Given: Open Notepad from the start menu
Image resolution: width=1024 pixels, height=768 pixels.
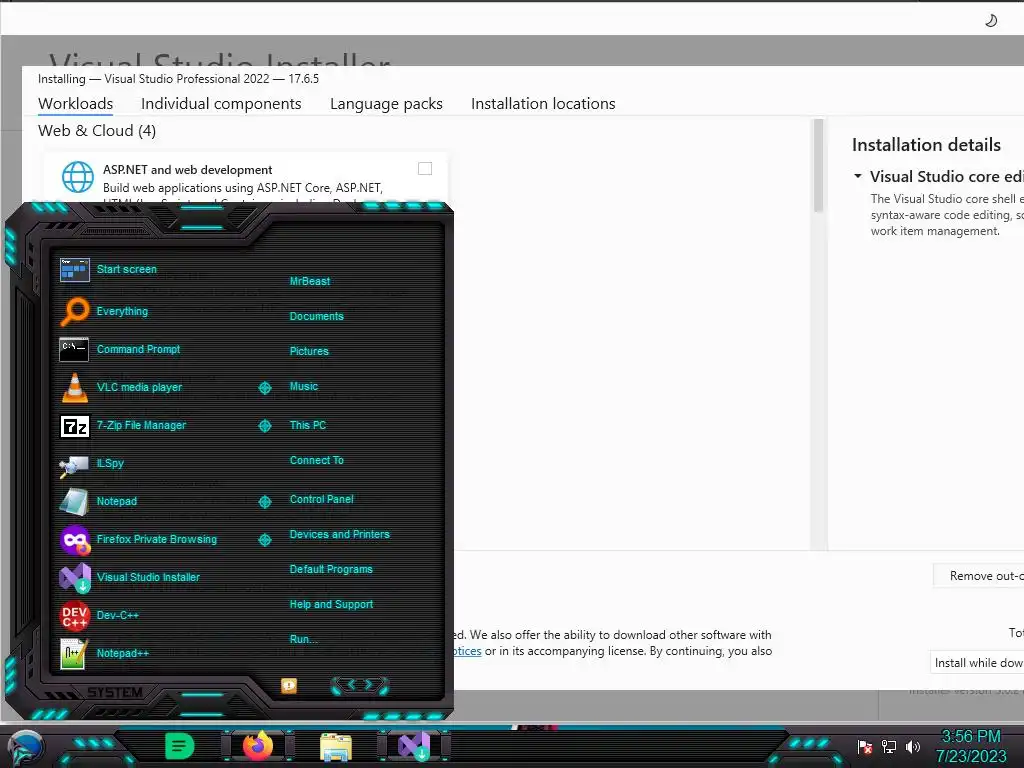Looking at the screenshot, I should (x=99, y=502).
